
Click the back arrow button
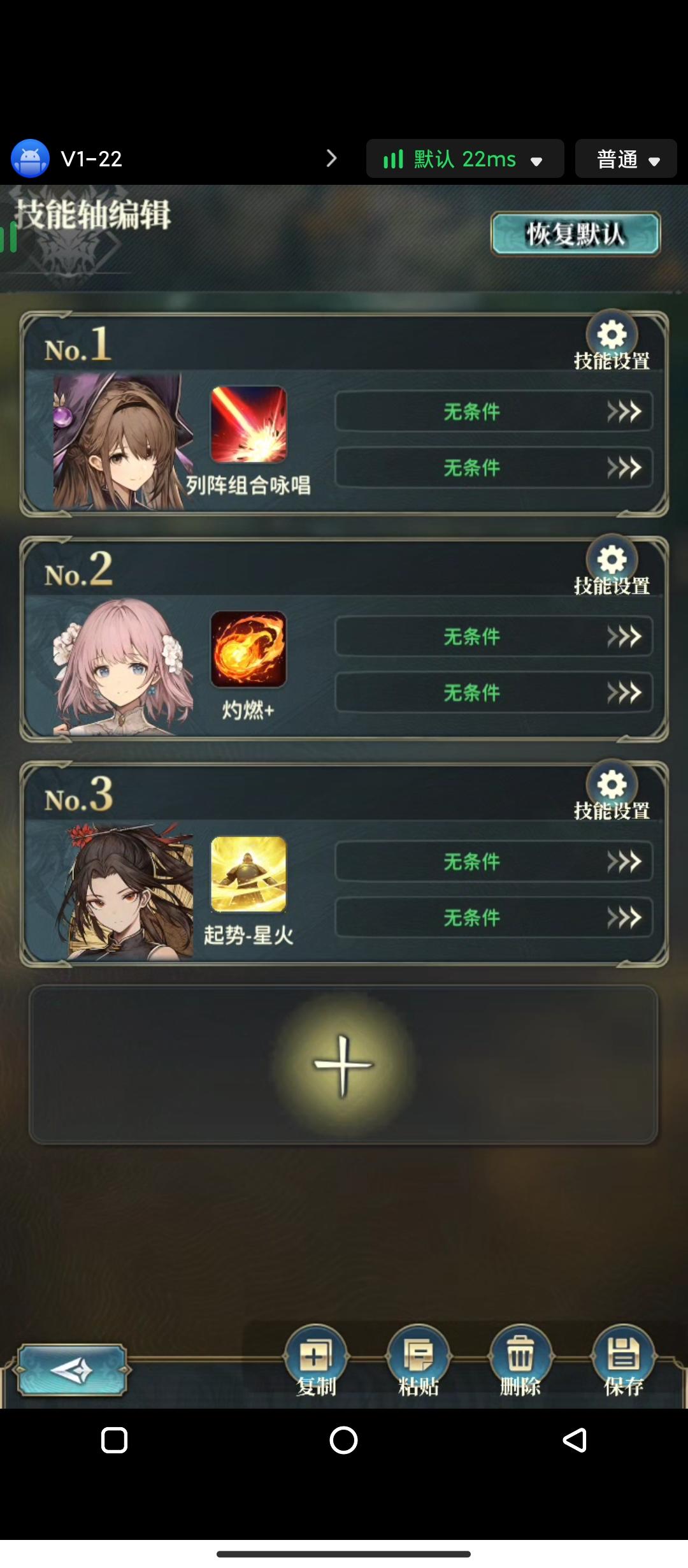pos(71,1370)
